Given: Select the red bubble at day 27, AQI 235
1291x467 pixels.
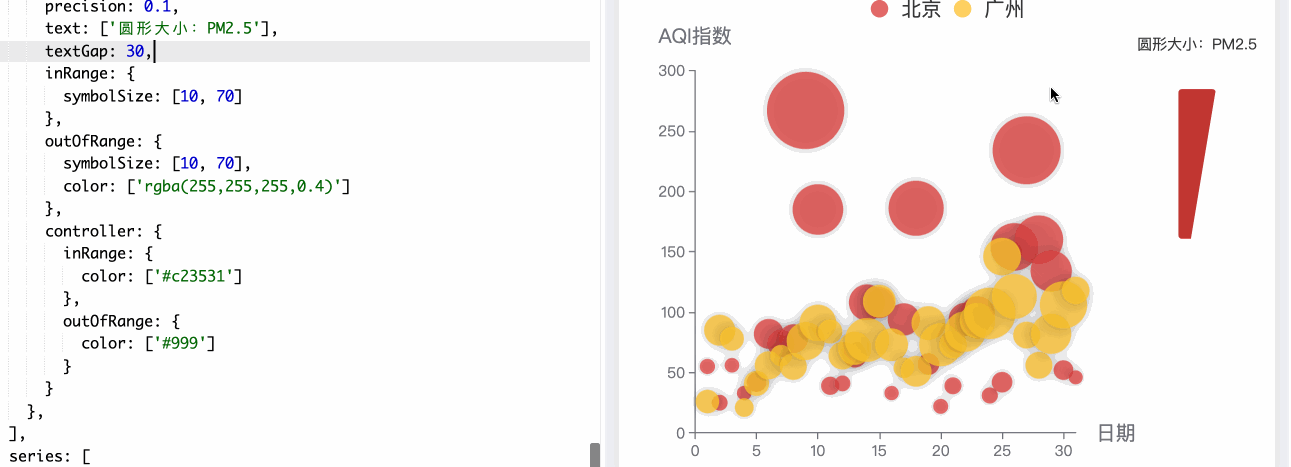Looking at the screenshot, I should [x=1026, y=151].
